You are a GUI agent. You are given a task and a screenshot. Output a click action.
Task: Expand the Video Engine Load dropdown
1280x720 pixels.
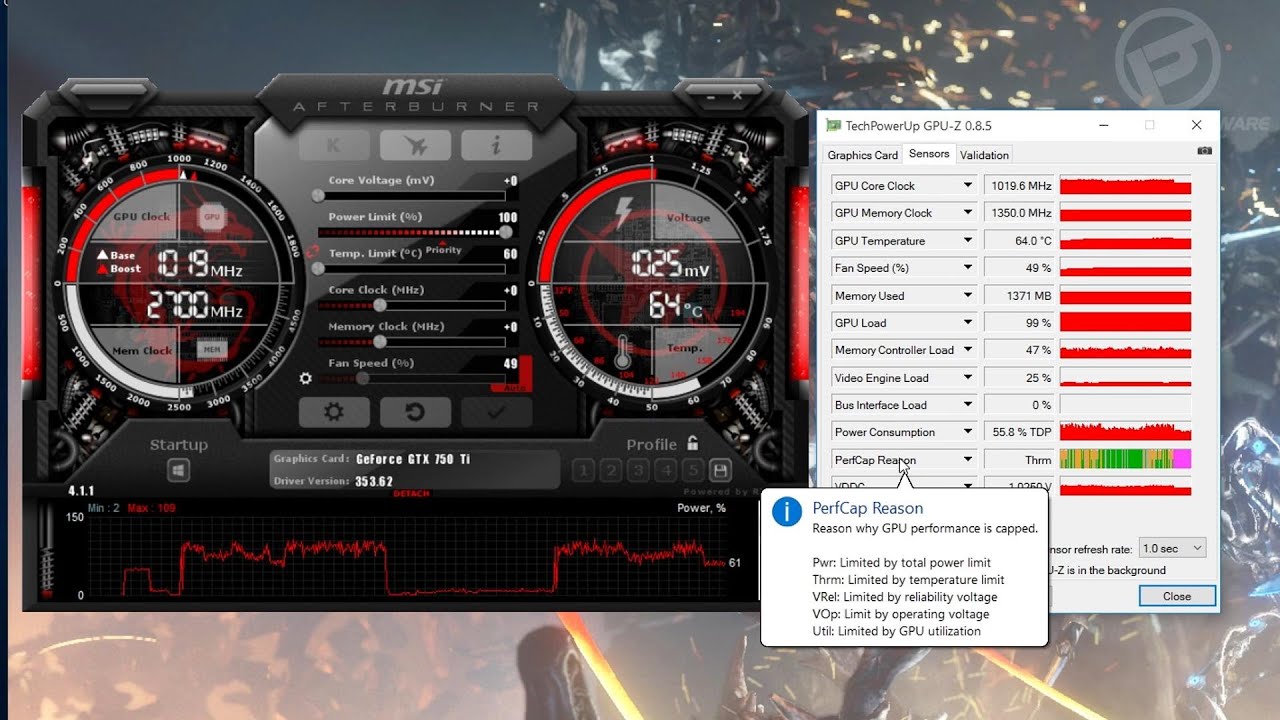tap(967, 378)
